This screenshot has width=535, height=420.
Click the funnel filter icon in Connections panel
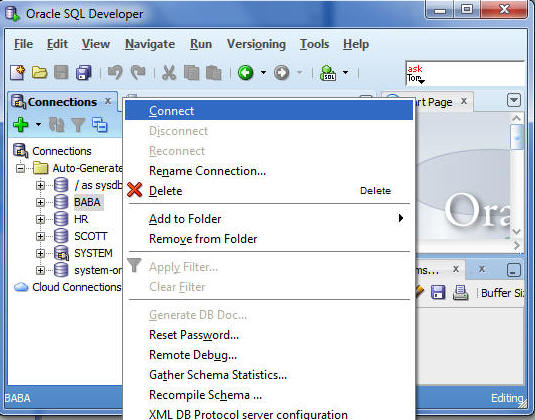[78, 125]
